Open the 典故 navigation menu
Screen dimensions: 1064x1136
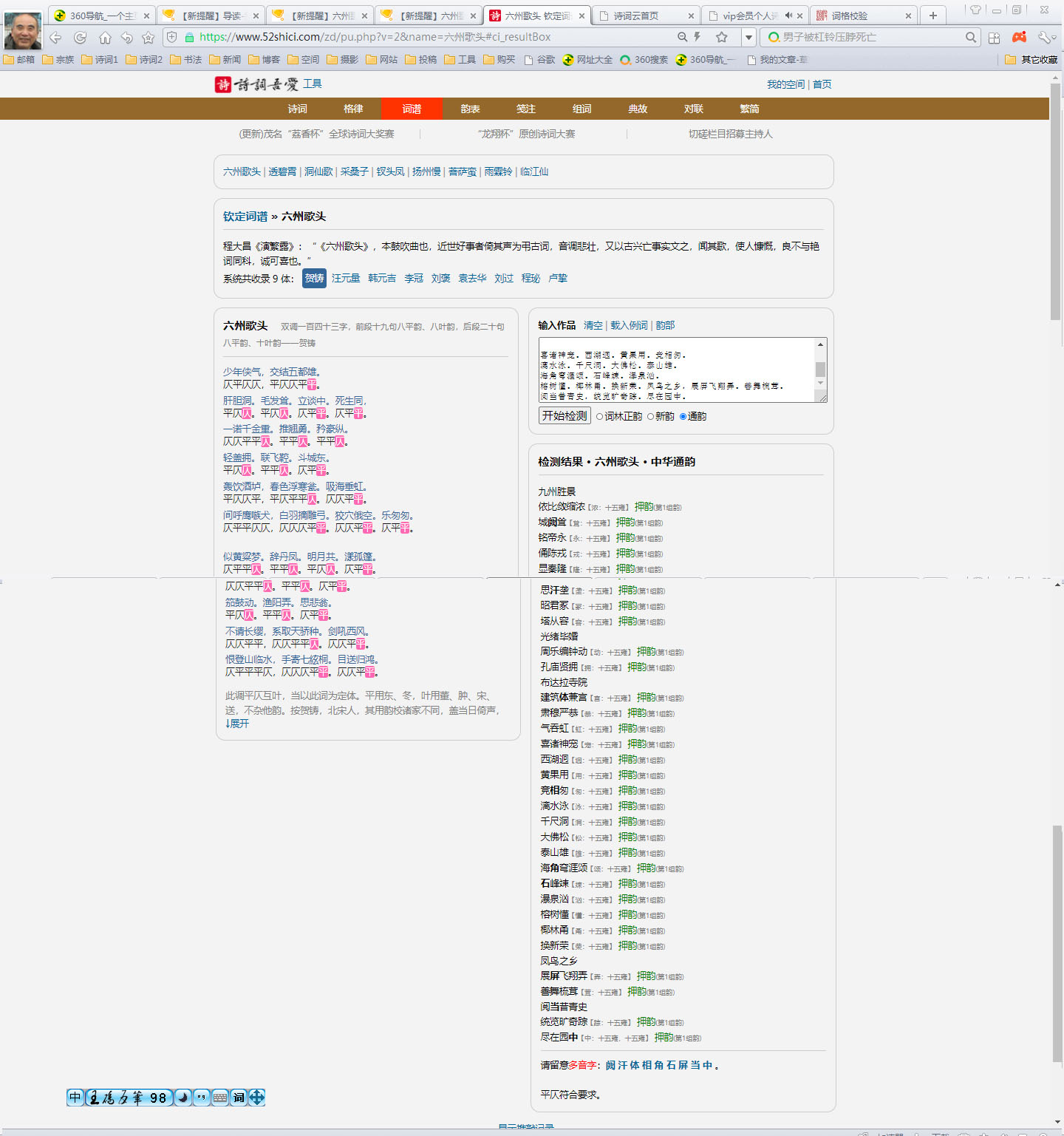(x=638, y=109)
